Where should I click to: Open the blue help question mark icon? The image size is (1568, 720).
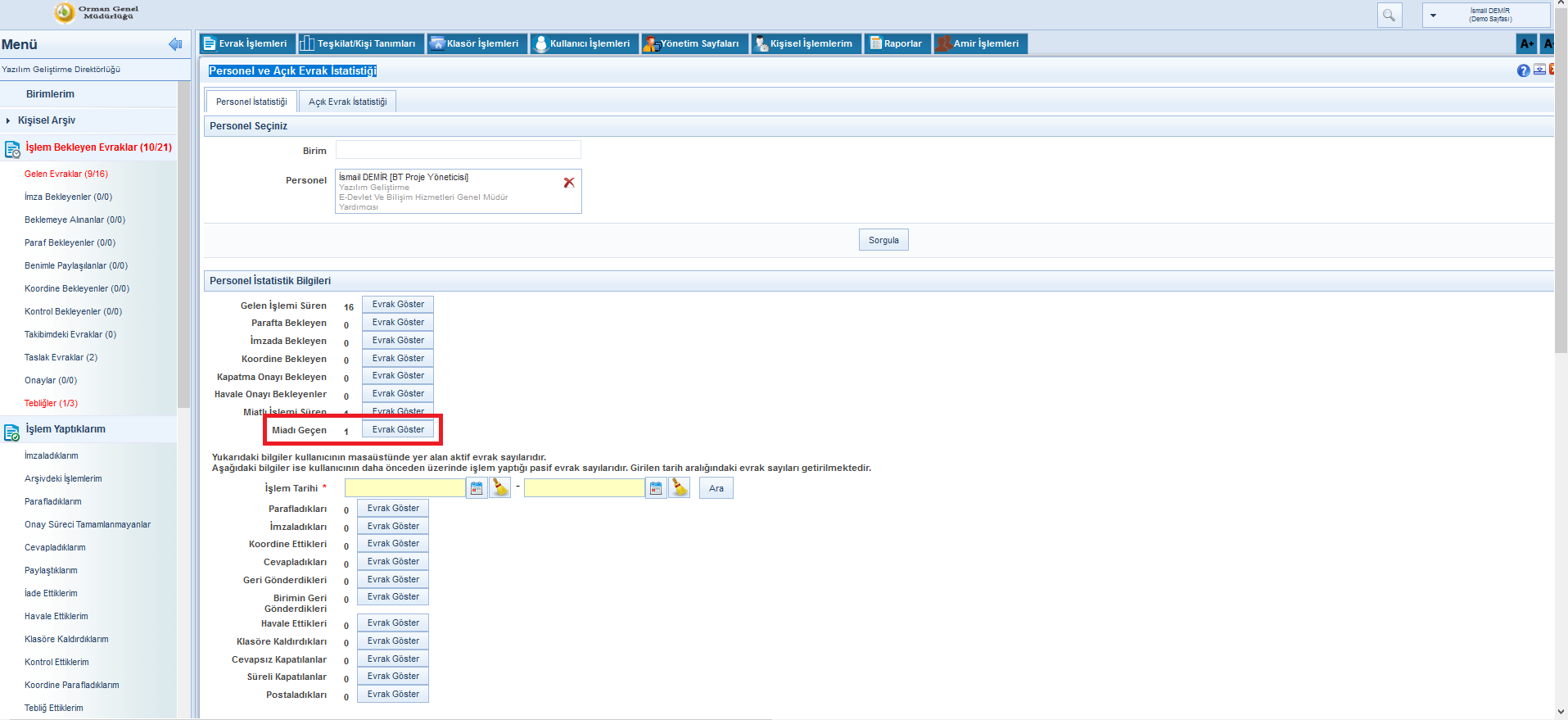1523,70
